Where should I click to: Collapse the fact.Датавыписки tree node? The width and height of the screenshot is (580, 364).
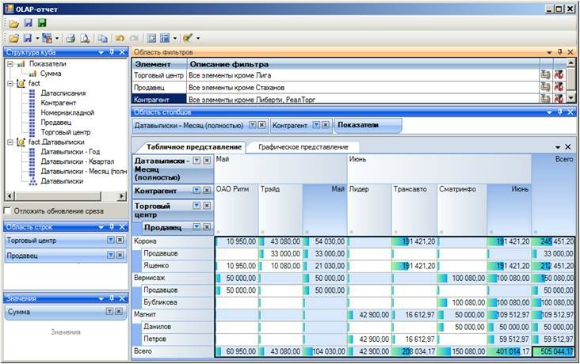point(10,142)
